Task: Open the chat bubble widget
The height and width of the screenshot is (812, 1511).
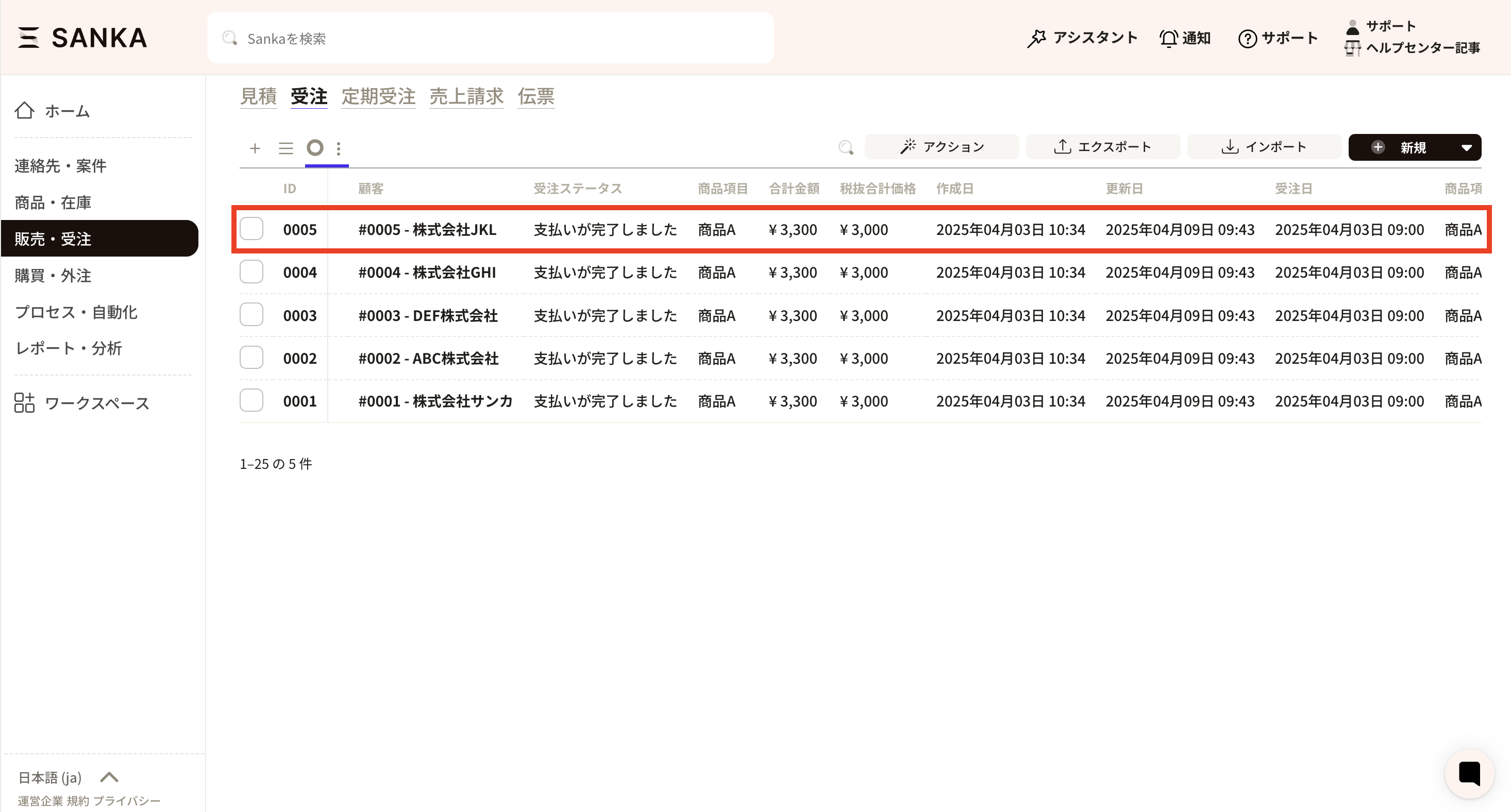Action: pyautogui.click(x=1469, y=773)
